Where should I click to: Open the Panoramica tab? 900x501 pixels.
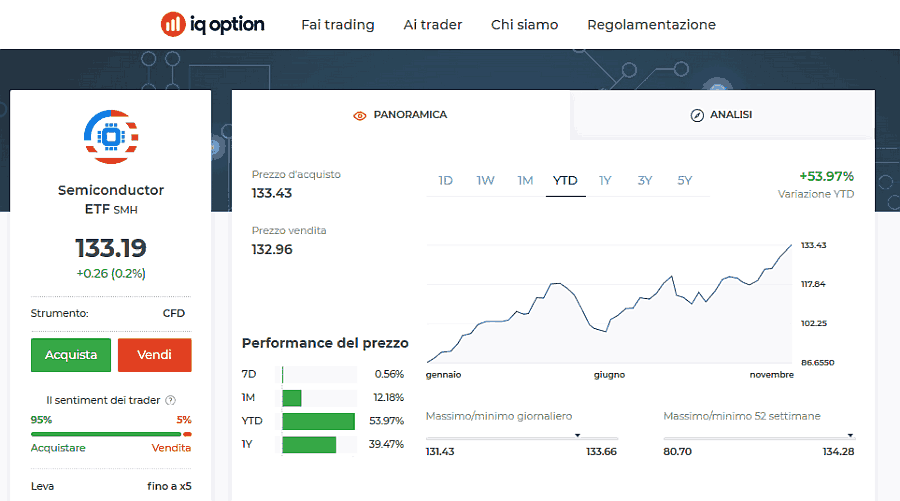pyautogui.click(x=400, y=115)
